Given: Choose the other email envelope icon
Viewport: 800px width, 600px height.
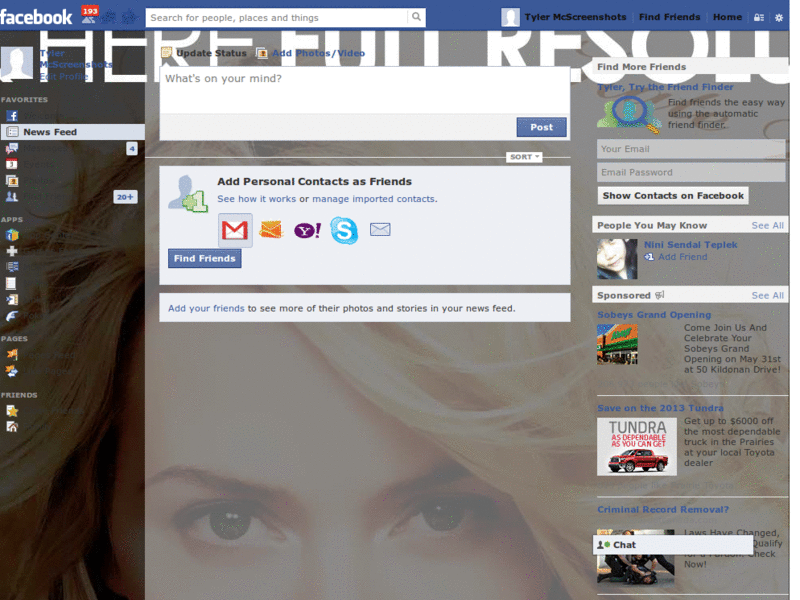Looking at the screenshot, I should pos(380,230).
